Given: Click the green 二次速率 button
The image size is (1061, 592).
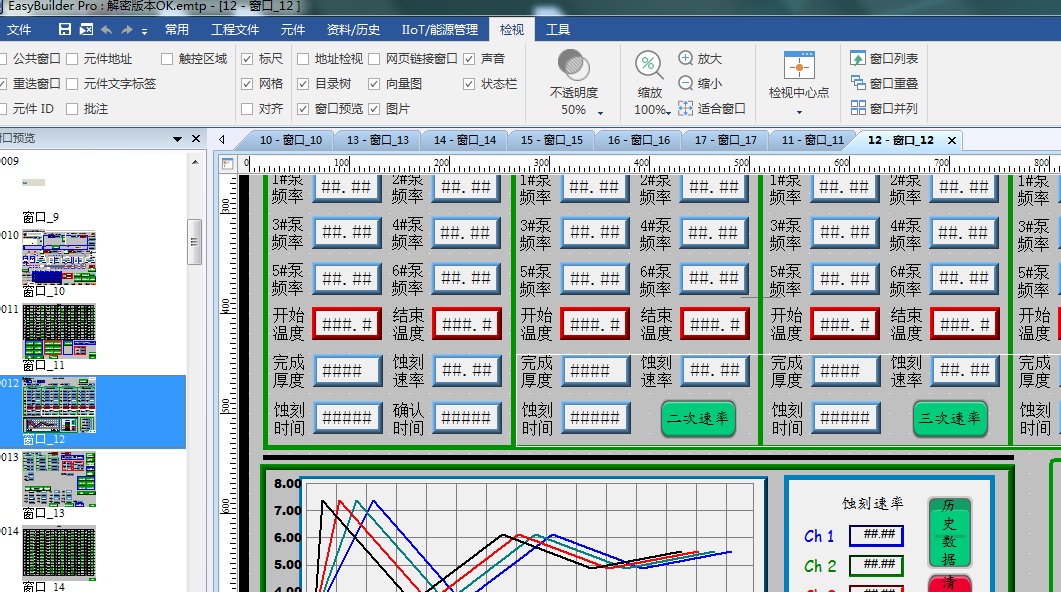Looking at the screenshot, I should click(x=698, y=419).
